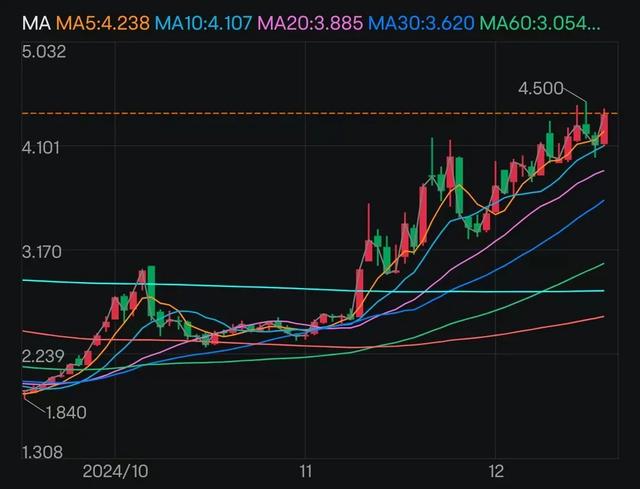Click the 4.500 high price annotation

click(540, 89)
